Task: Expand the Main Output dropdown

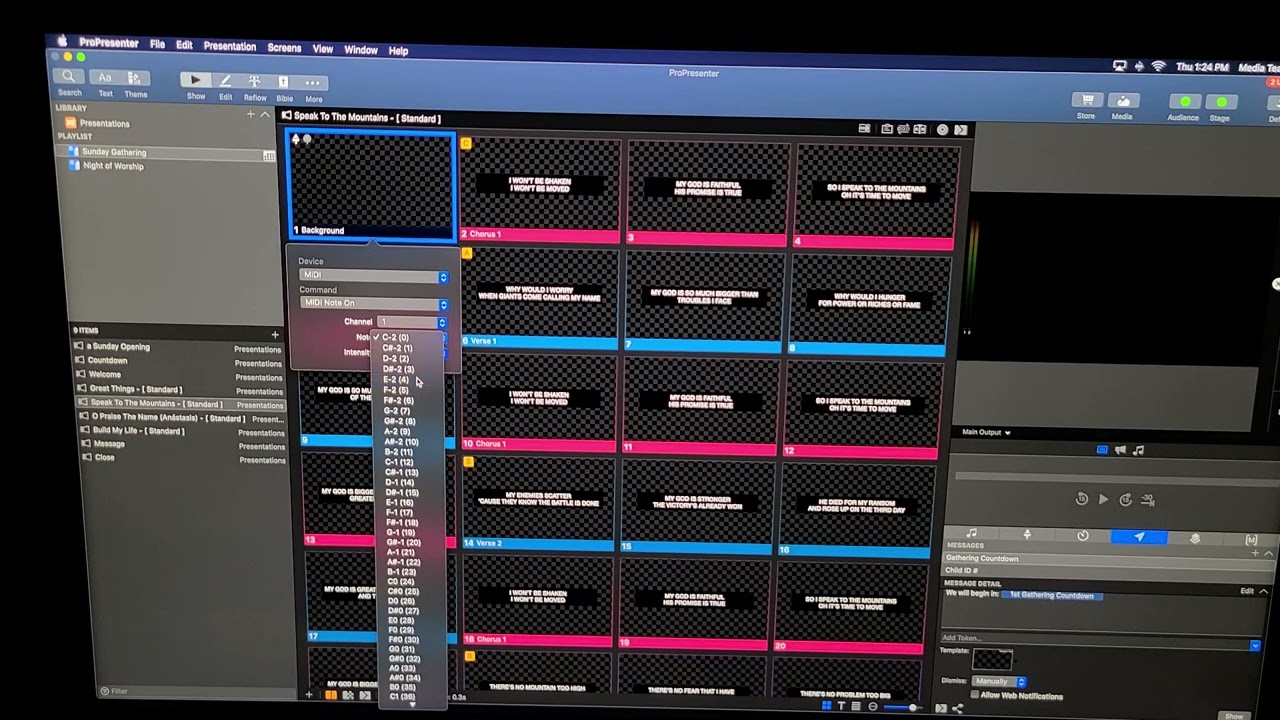Action: 986,432
